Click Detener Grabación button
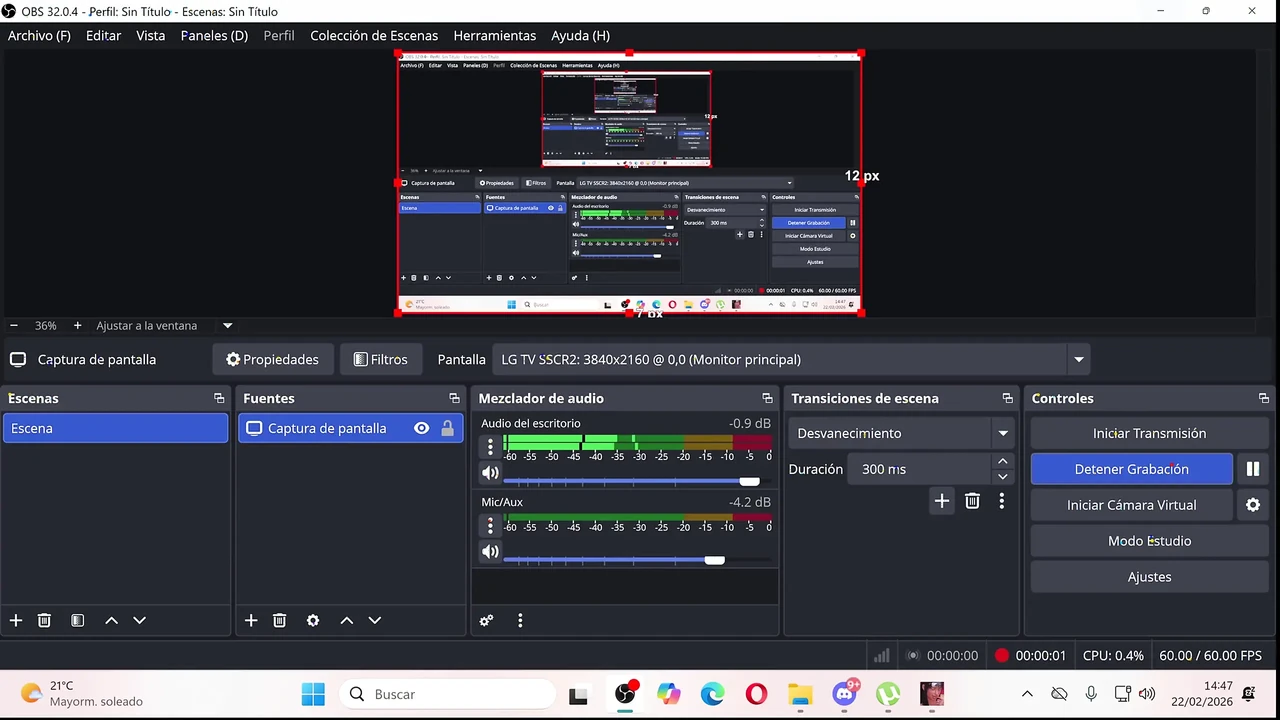The height and width of the screenshot is (720, 1280). point(1131,469)
